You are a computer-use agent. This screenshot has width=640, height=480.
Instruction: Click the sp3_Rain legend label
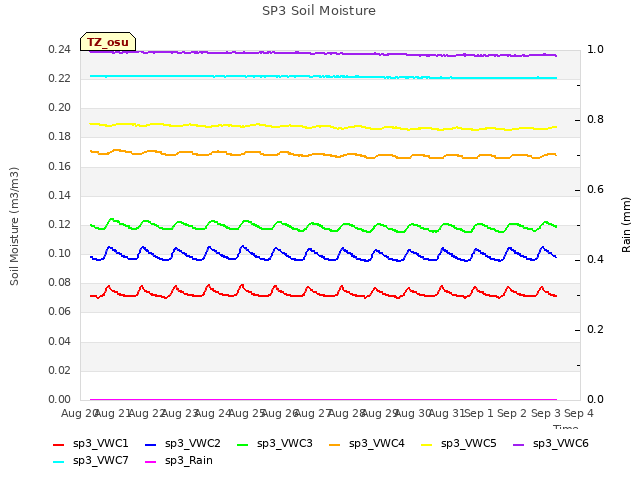[x=189, y=460]
